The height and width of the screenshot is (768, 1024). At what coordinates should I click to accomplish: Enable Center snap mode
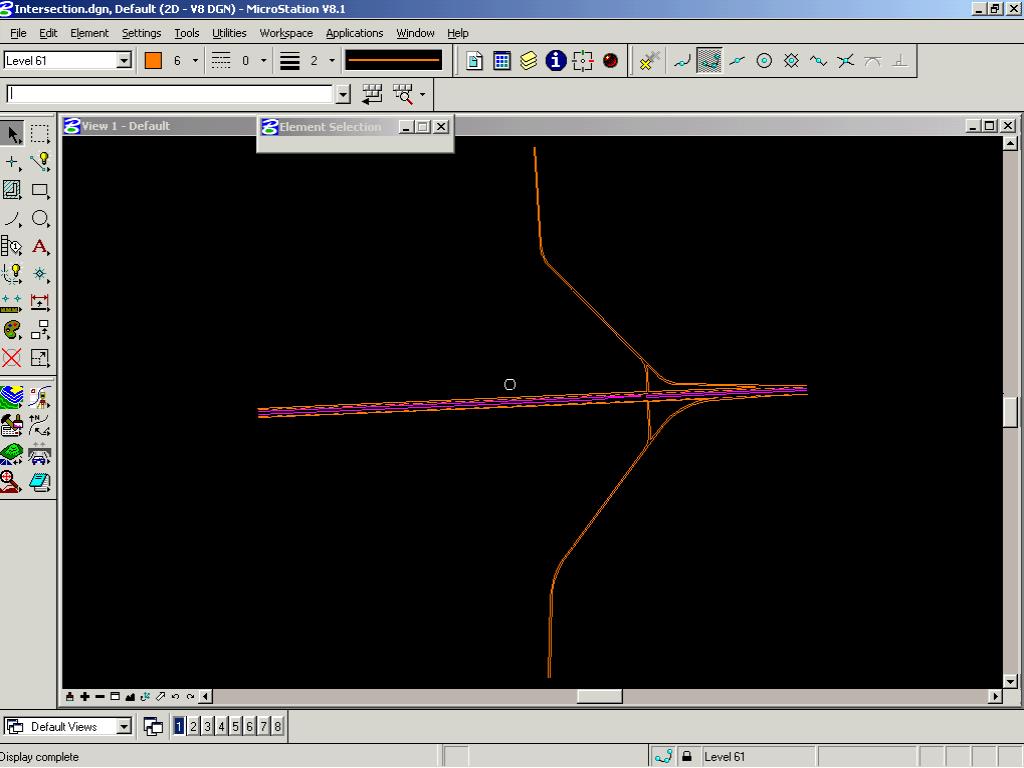(x=764, y=61)
